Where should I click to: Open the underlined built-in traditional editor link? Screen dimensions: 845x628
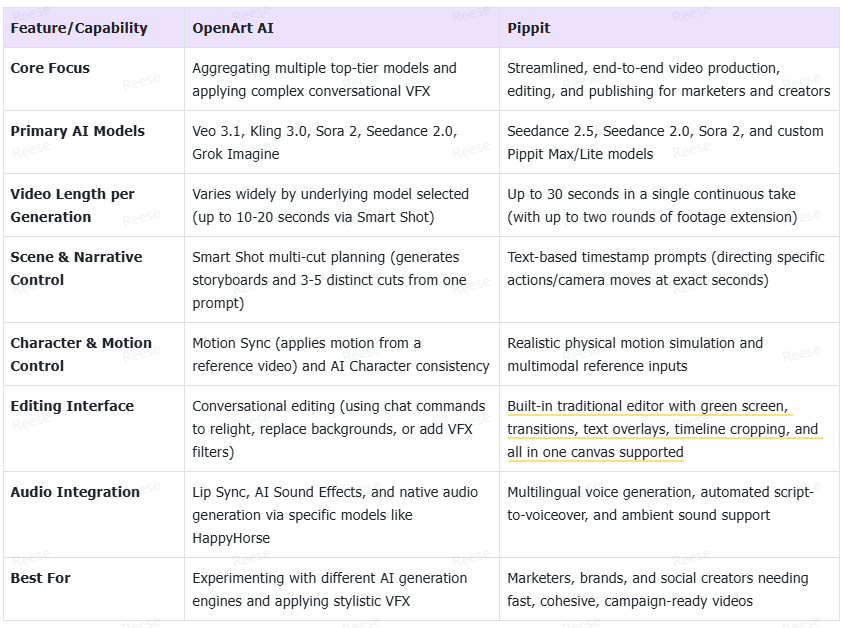[662, 429]
